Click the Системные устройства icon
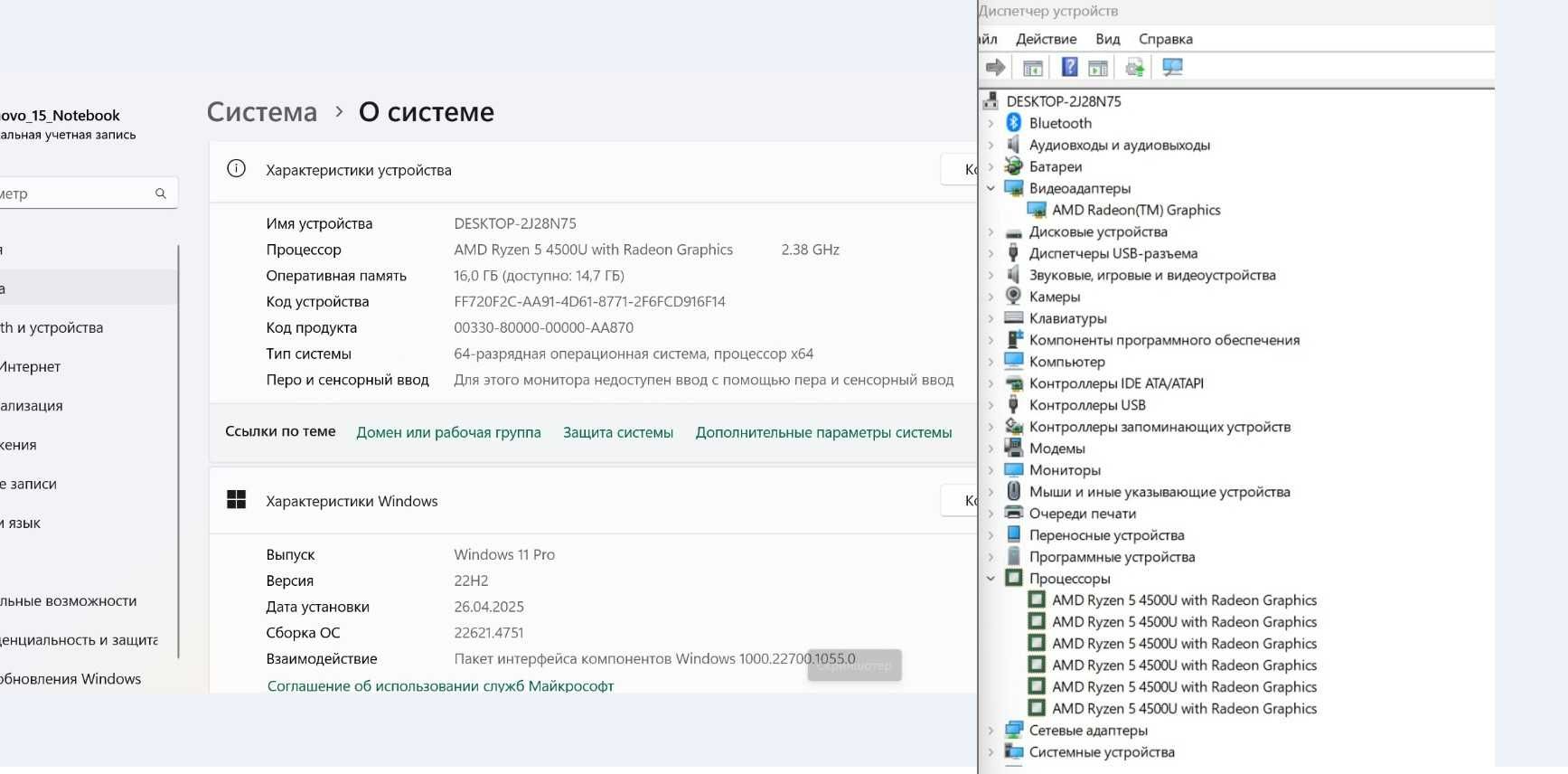The image size is (1568, 774). pos(1014,752)
